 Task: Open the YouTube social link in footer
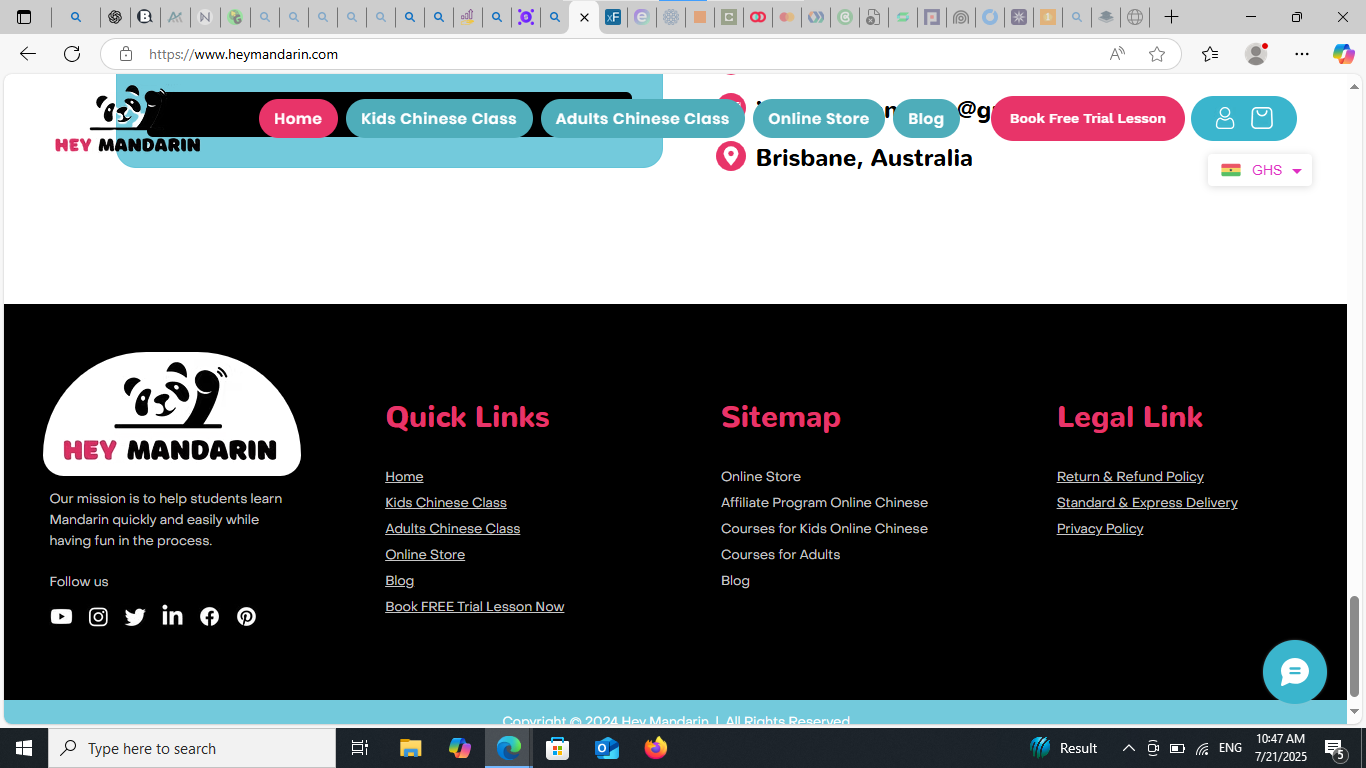pyautogui.click(x=61, y=617)
